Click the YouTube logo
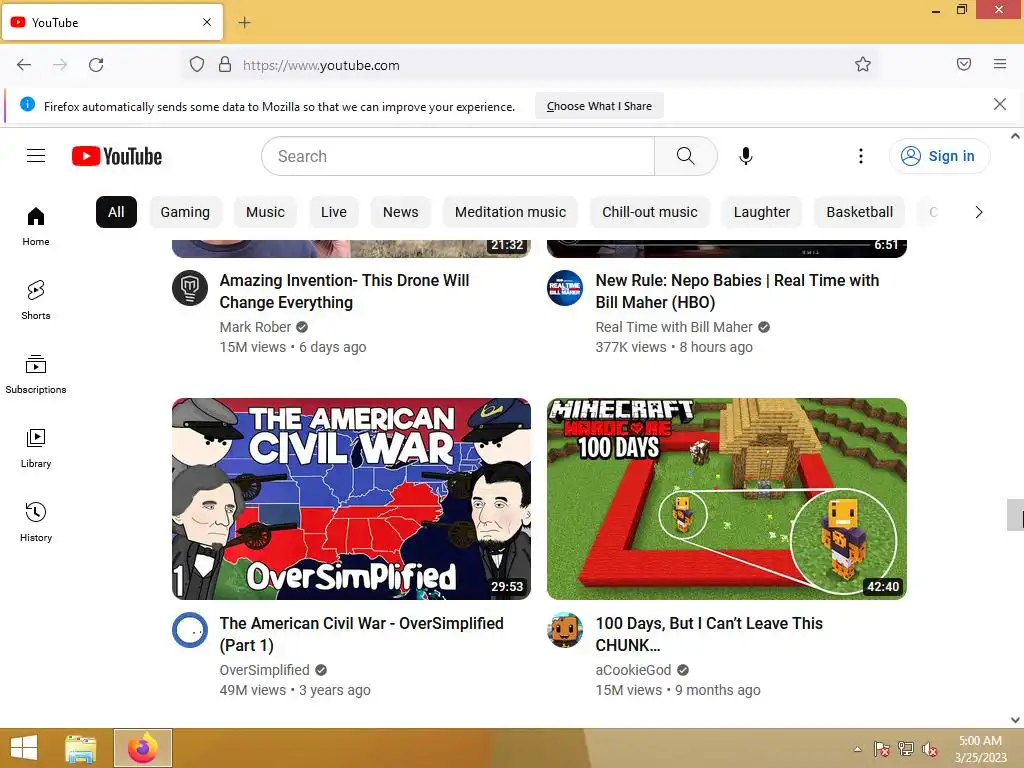This screenshot has height=768, width=1024. [117, 156]
